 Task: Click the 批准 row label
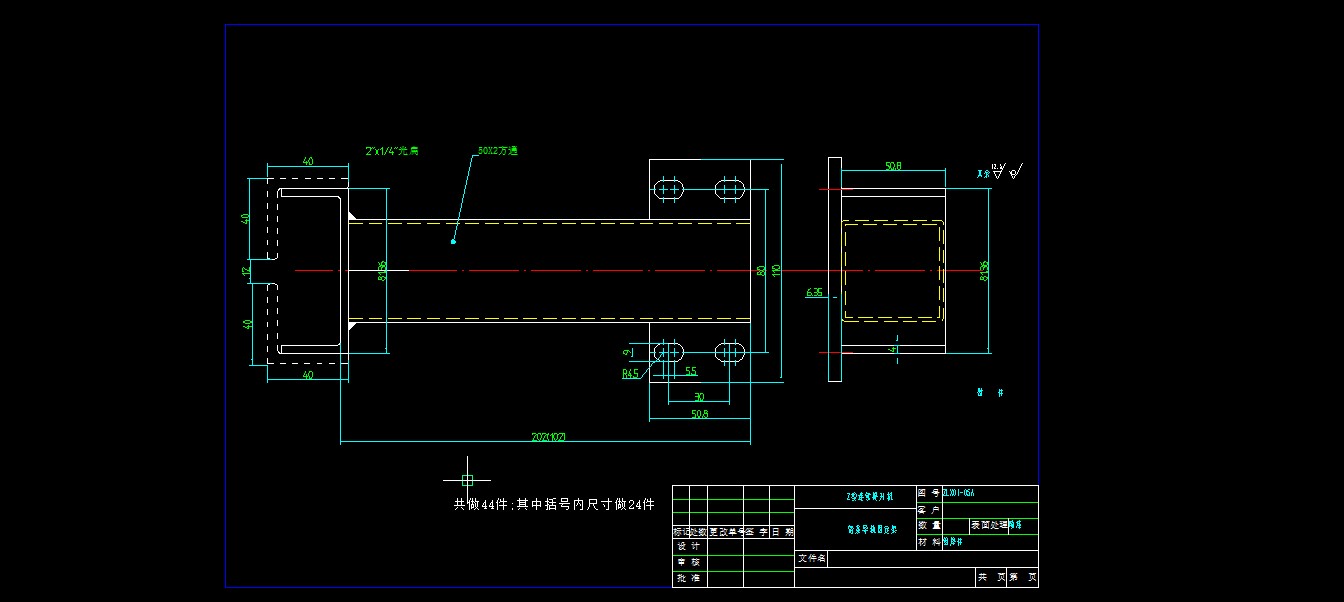[688, 578]
